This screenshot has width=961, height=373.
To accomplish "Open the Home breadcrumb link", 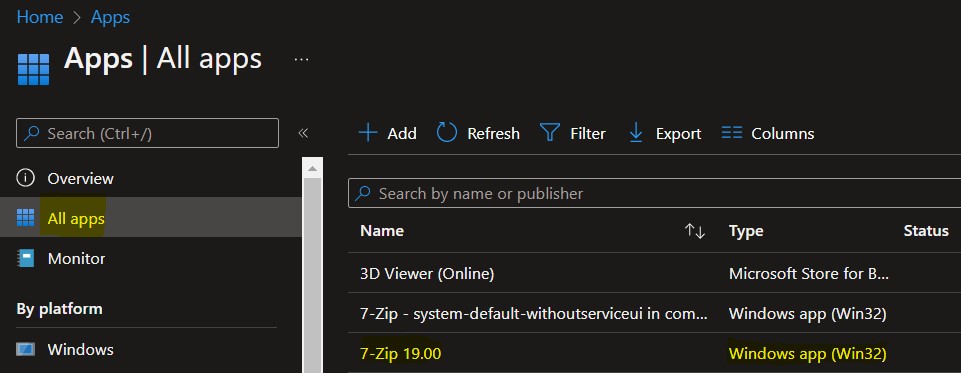I will click(40, 17).
